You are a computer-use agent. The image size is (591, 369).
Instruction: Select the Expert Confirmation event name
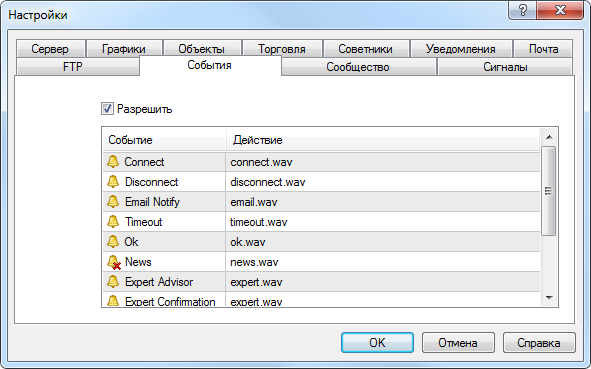pos(170,301)
